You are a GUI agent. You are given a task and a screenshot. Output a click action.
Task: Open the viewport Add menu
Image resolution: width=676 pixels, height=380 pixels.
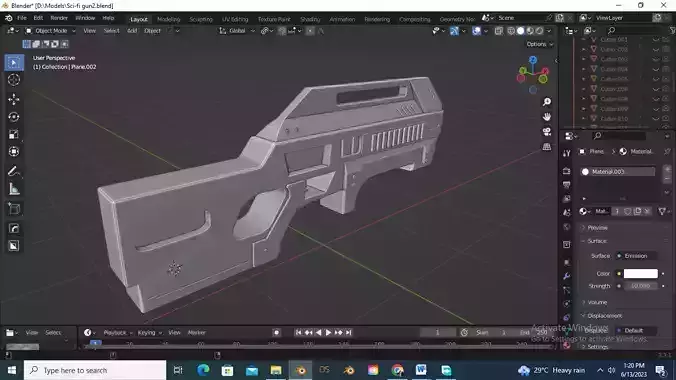coord(132,31)
